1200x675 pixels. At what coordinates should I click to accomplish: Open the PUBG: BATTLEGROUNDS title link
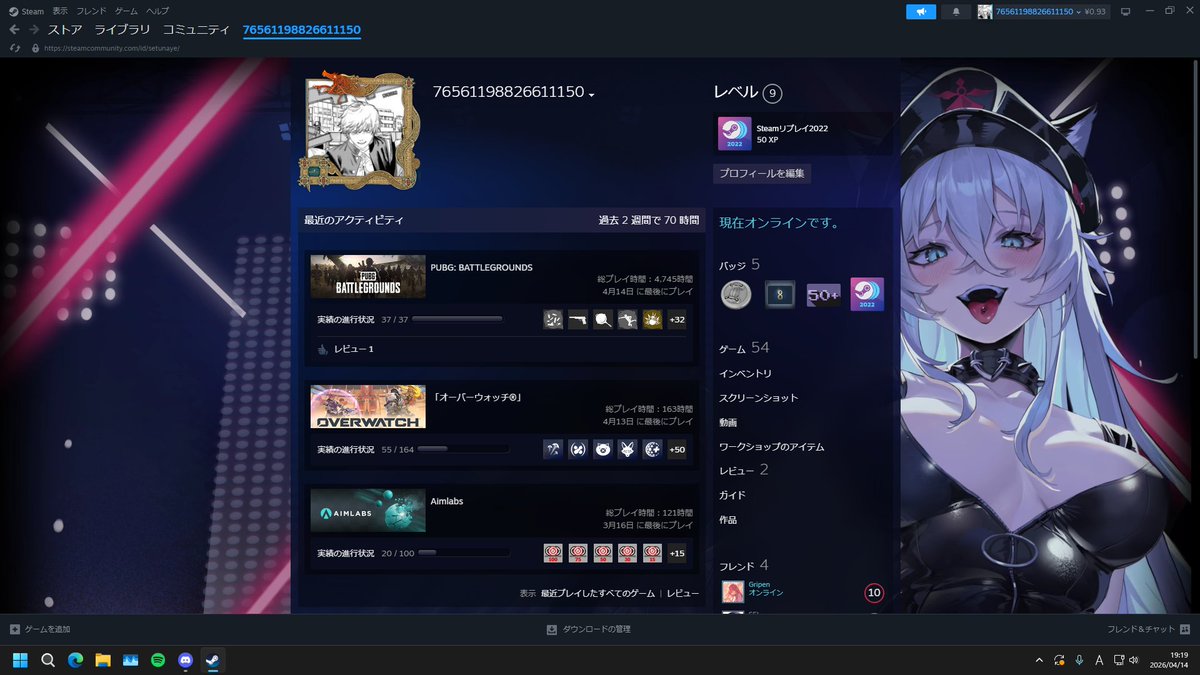click(481, 267)
